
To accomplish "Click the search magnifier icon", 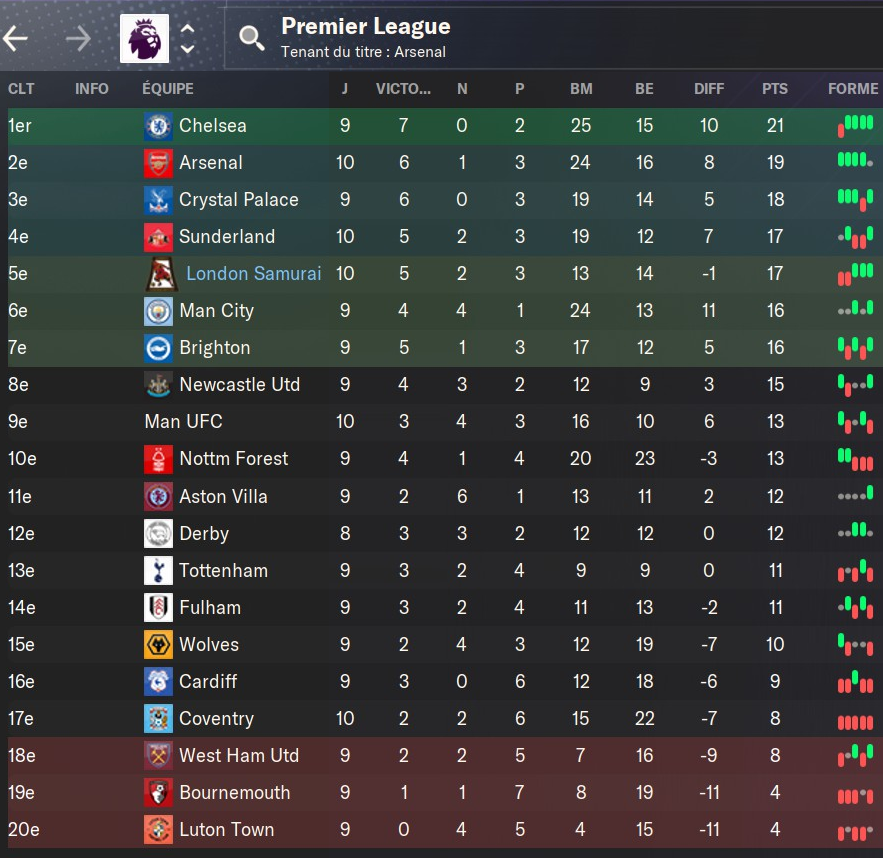I will 251,38.
